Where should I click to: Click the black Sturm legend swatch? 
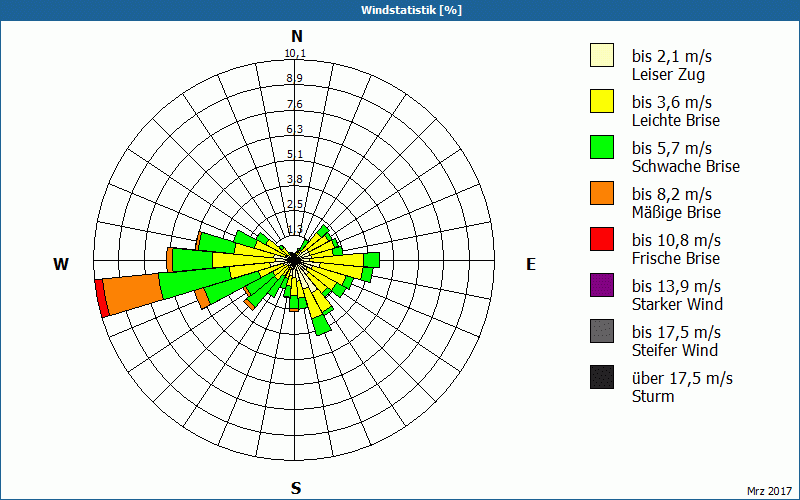[x=602, y=377]
